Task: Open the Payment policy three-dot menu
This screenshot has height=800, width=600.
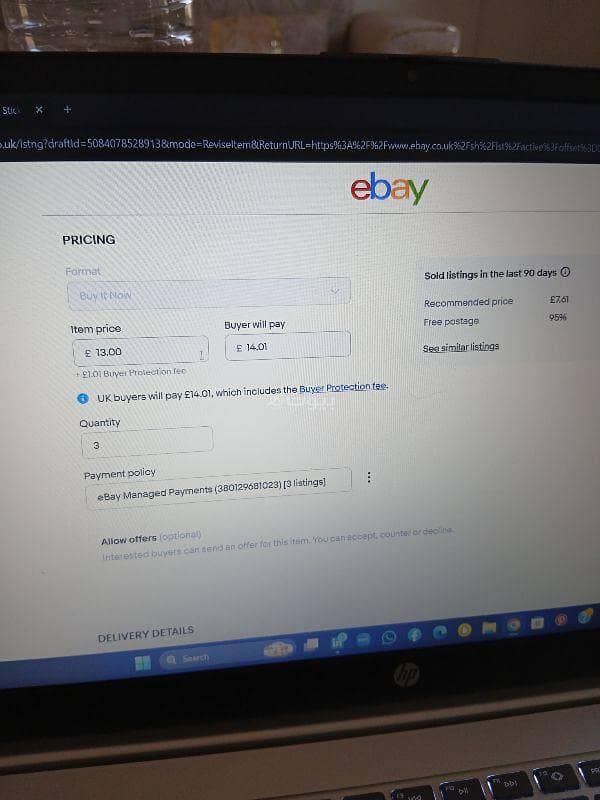Action: click(x=369, y=478)
